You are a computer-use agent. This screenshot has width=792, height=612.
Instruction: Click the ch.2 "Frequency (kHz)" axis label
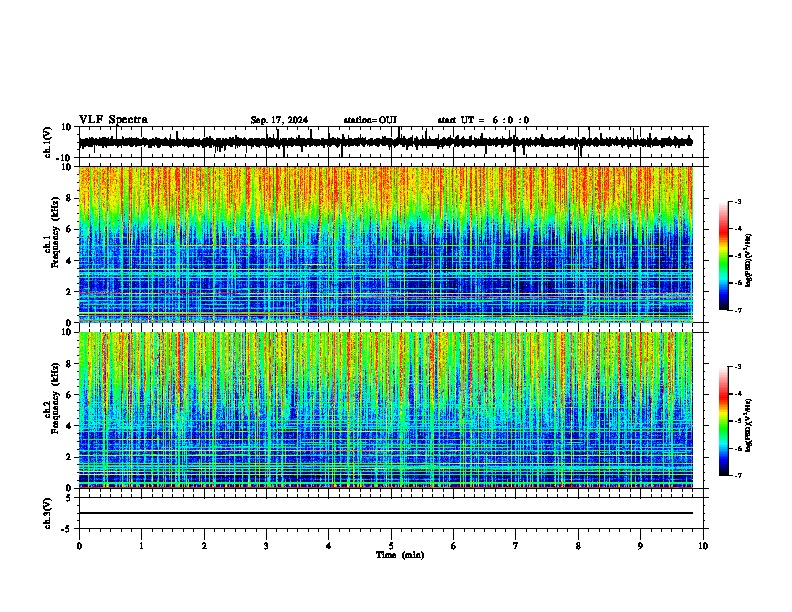tap(55, 398)
